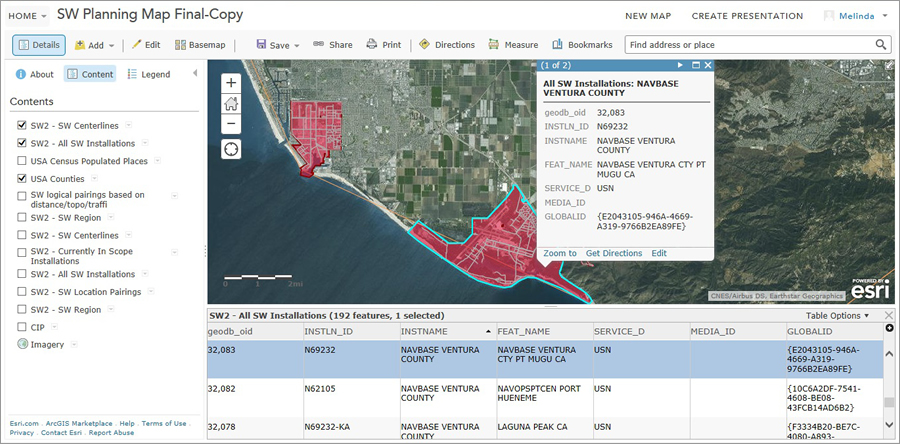Zoom in with the plus map button

pos(231,83)
